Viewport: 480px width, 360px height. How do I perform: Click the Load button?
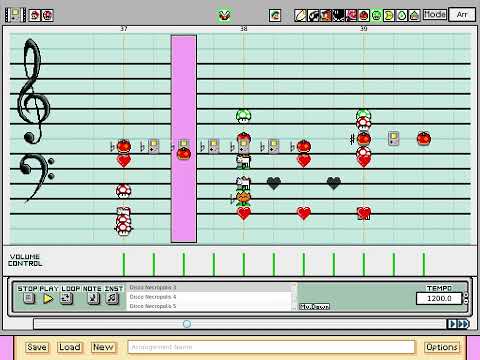point(70,347)
